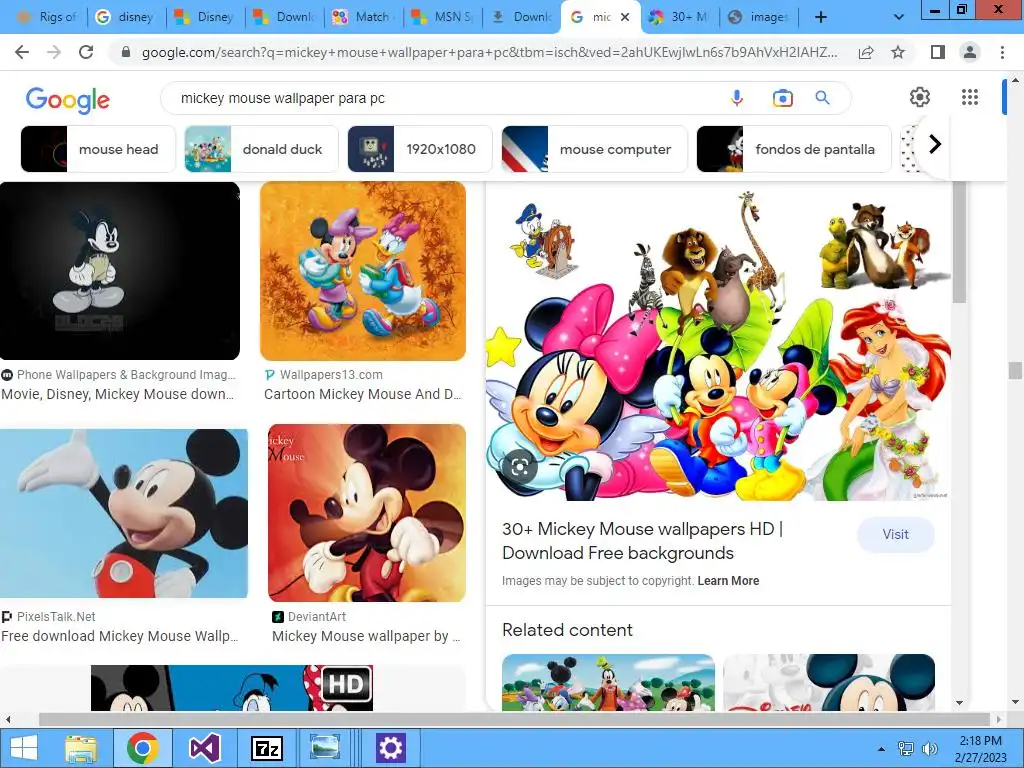Click the address bar URL
Viewport: 1024px width, 768px height.
coord(489,52)
